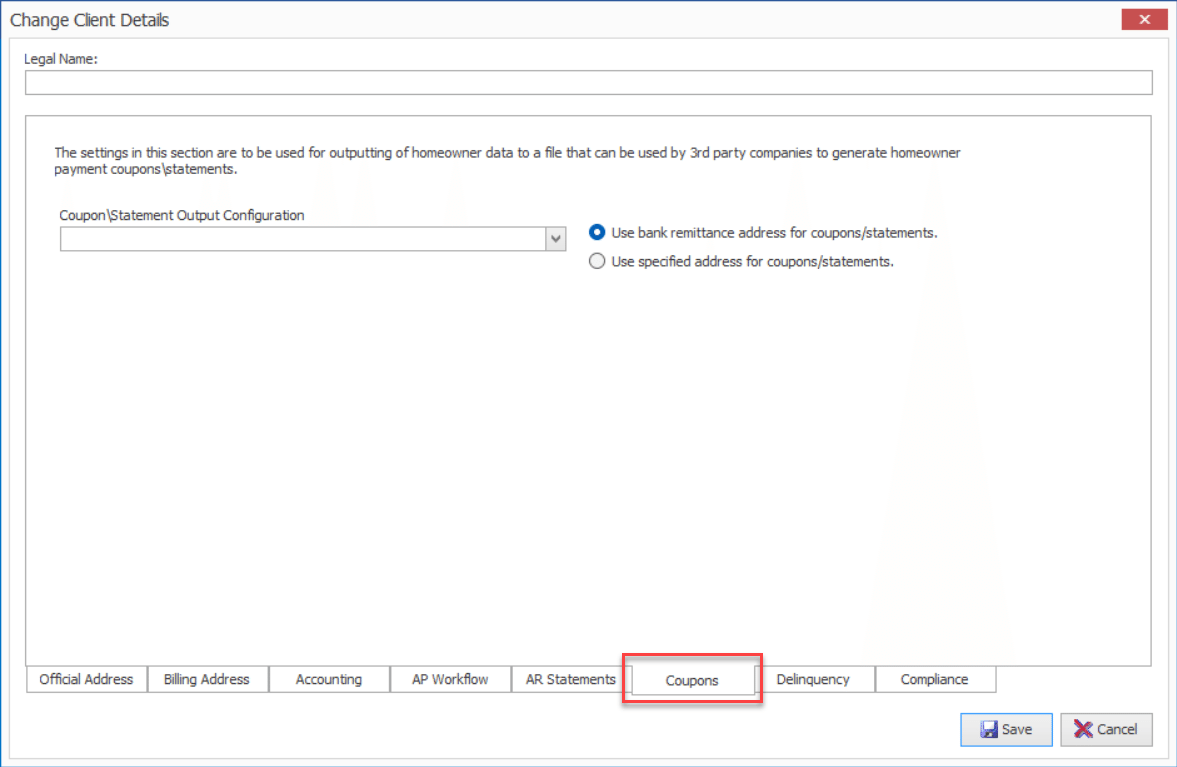Open the Delinquency tab
This screenshot has width=1177, height=767.
(x=814, y=679)
